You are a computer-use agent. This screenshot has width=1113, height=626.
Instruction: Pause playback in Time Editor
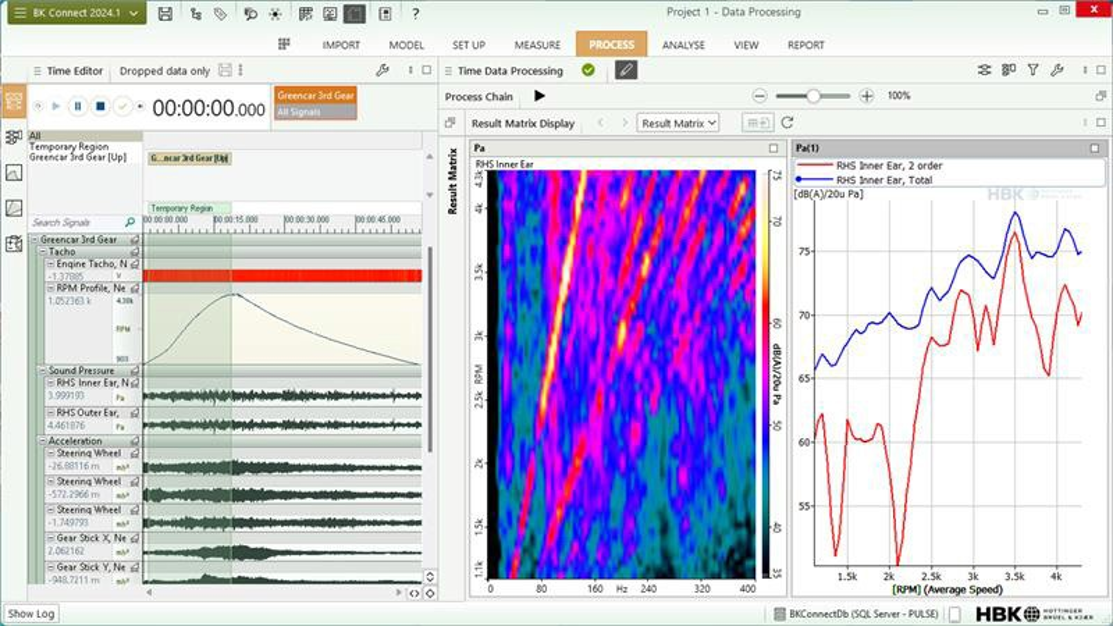point(78,106)
